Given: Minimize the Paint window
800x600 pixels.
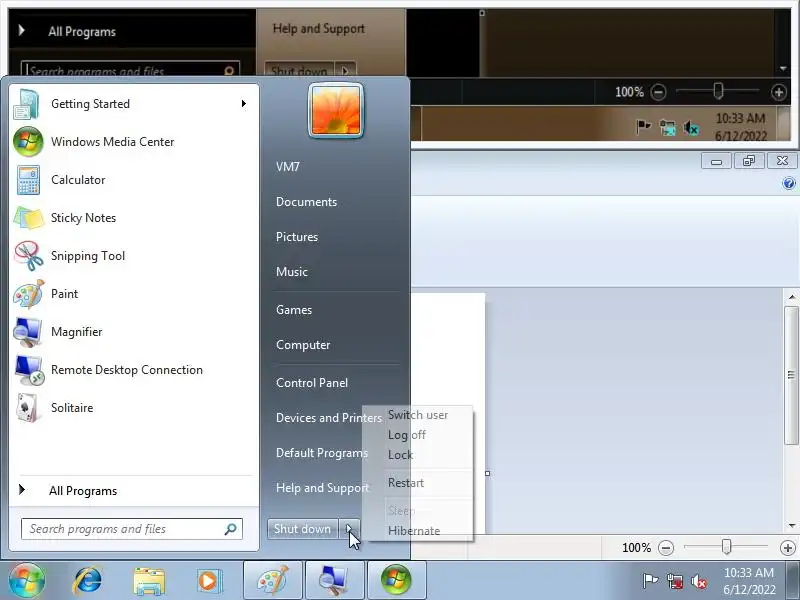Looking at the screenshot, I should 716,162.
